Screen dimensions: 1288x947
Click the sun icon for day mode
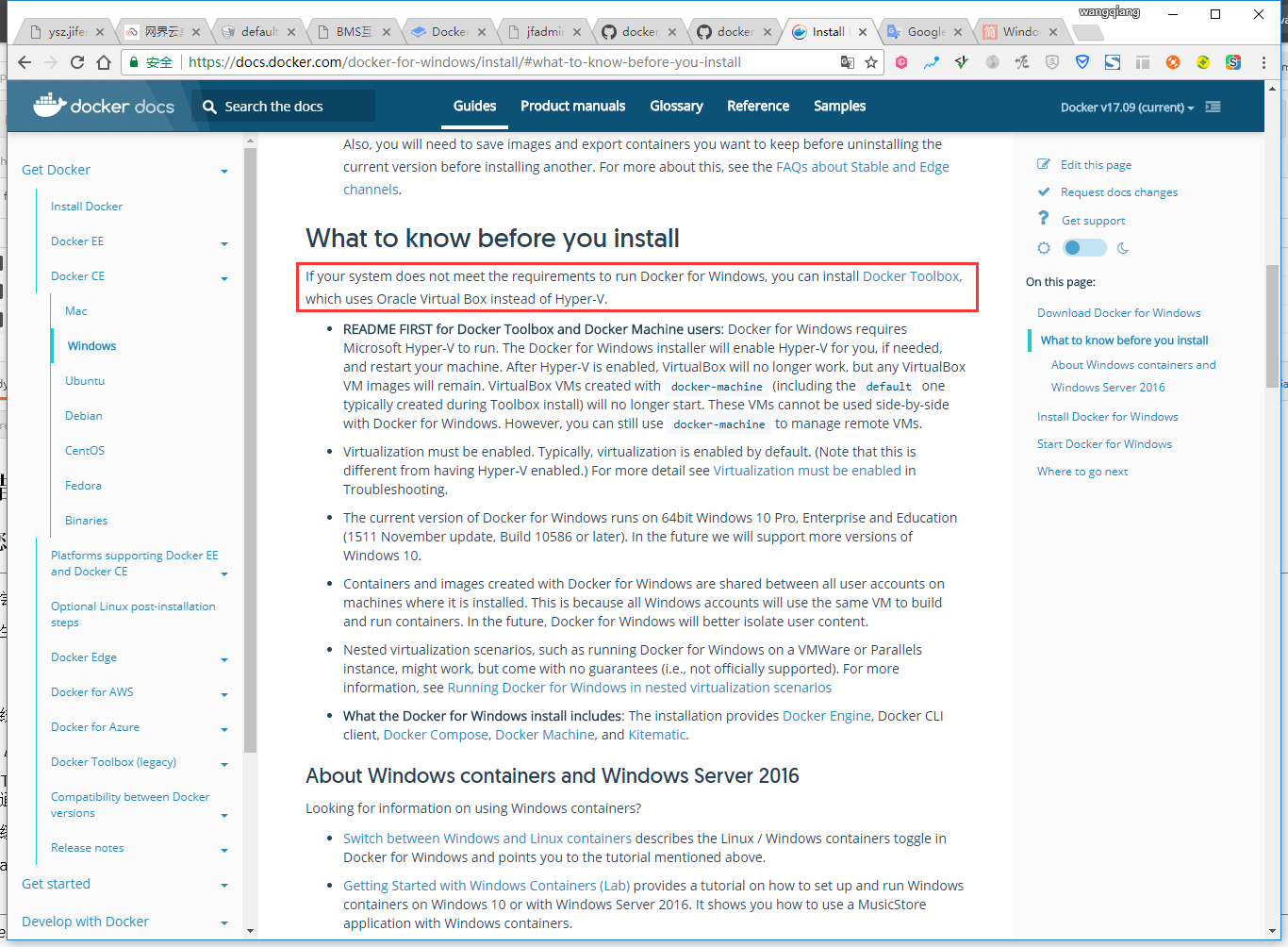(1044, 248)
